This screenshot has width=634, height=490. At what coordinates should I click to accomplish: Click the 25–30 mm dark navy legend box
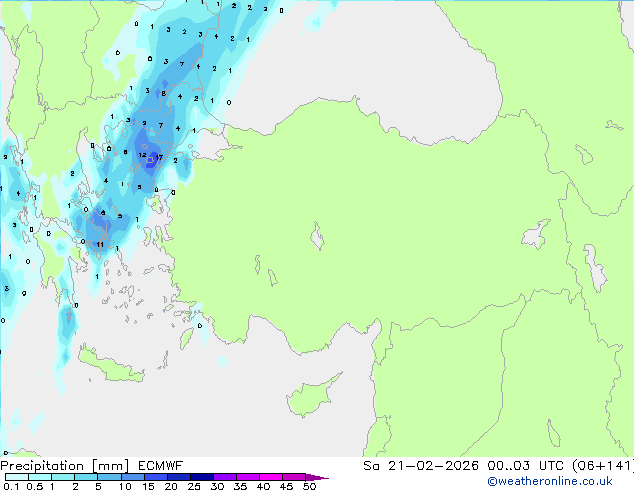click(202, 477)
